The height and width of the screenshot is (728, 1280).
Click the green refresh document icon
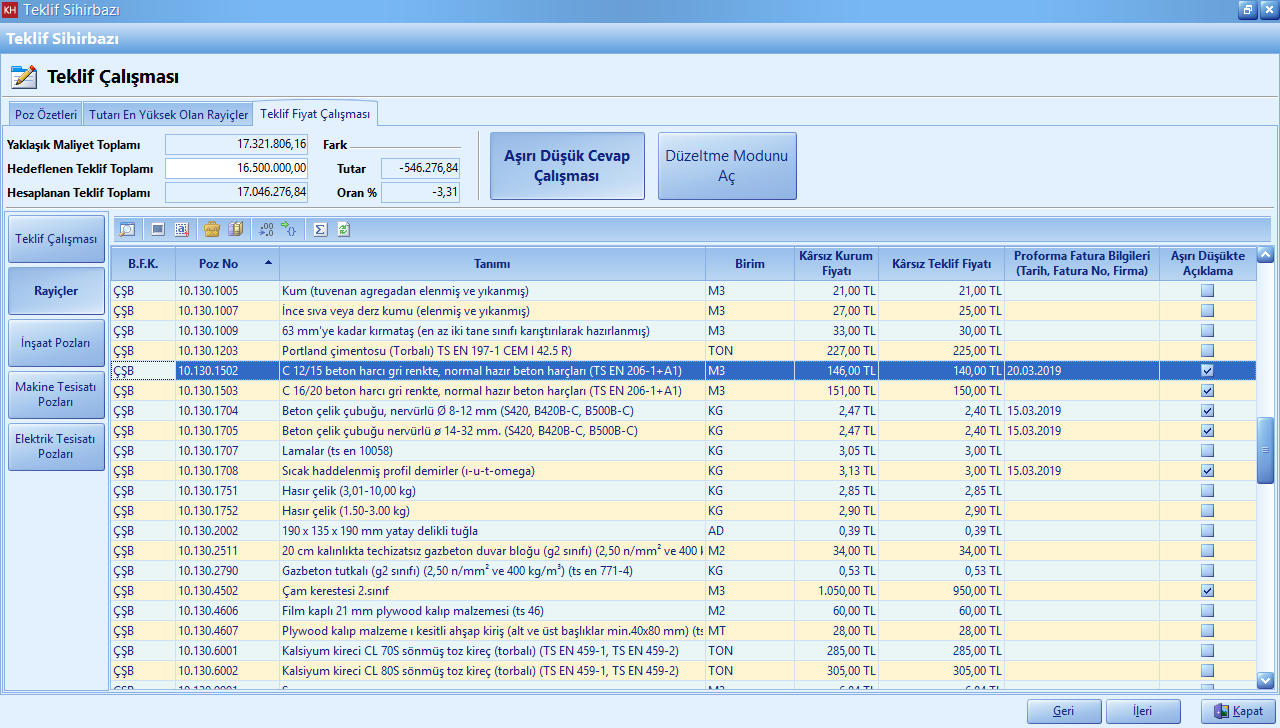(344, 229)
